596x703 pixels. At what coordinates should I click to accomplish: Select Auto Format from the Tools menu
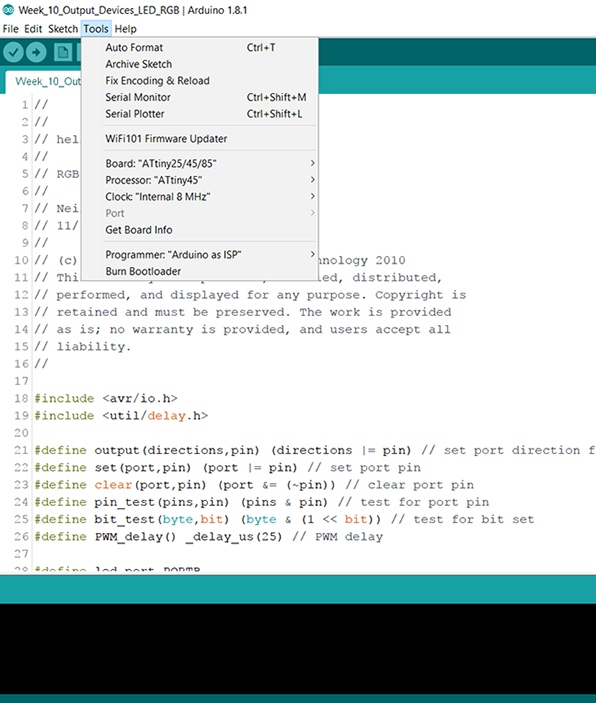[x=200, y=48]
